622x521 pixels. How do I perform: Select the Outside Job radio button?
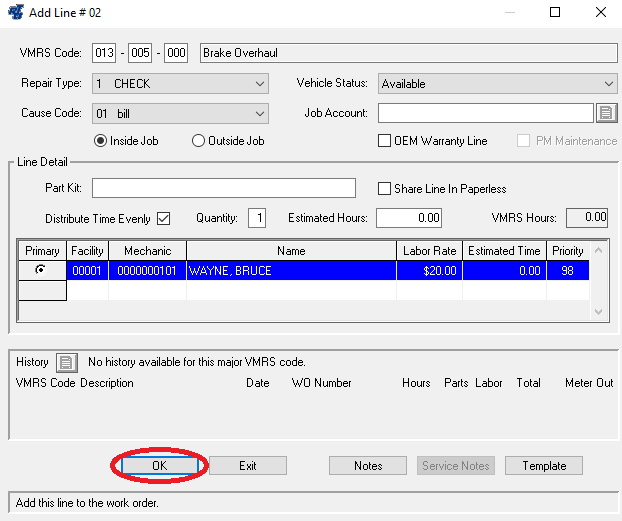(198, 141)
